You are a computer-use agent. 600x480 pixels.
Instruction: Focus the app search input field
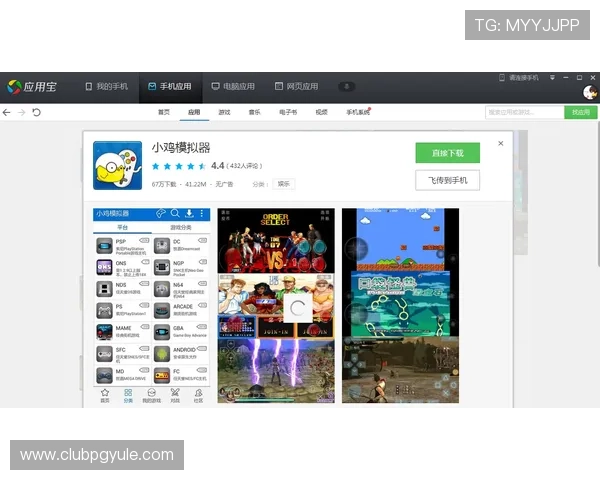[525, 113]
